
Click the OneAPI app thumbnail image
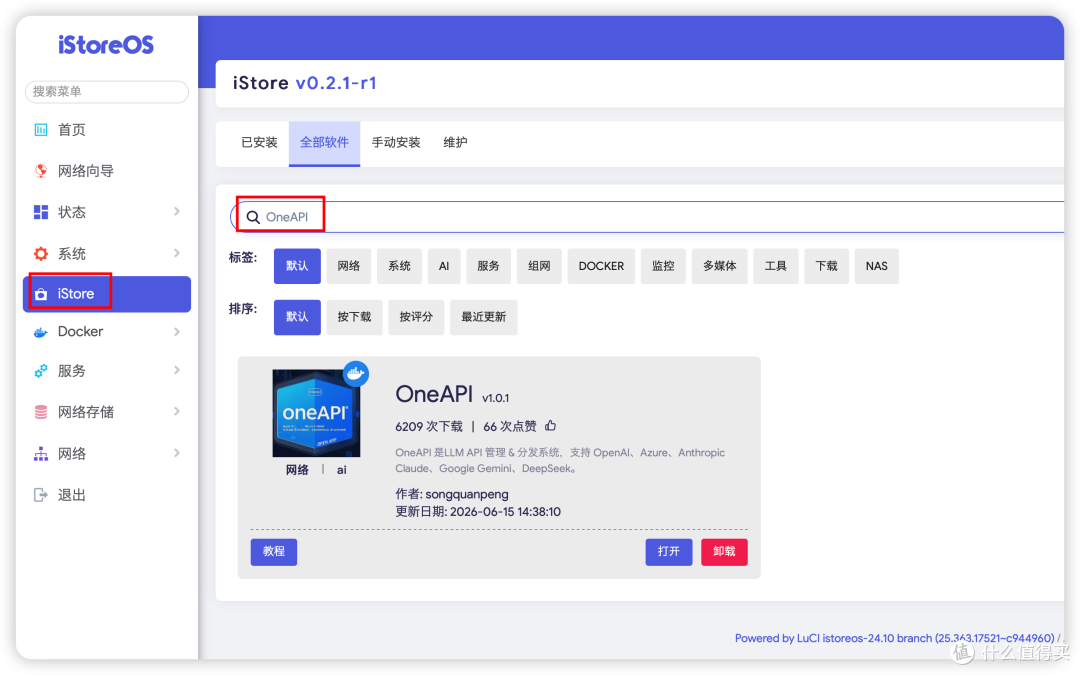tap(316, 413)
